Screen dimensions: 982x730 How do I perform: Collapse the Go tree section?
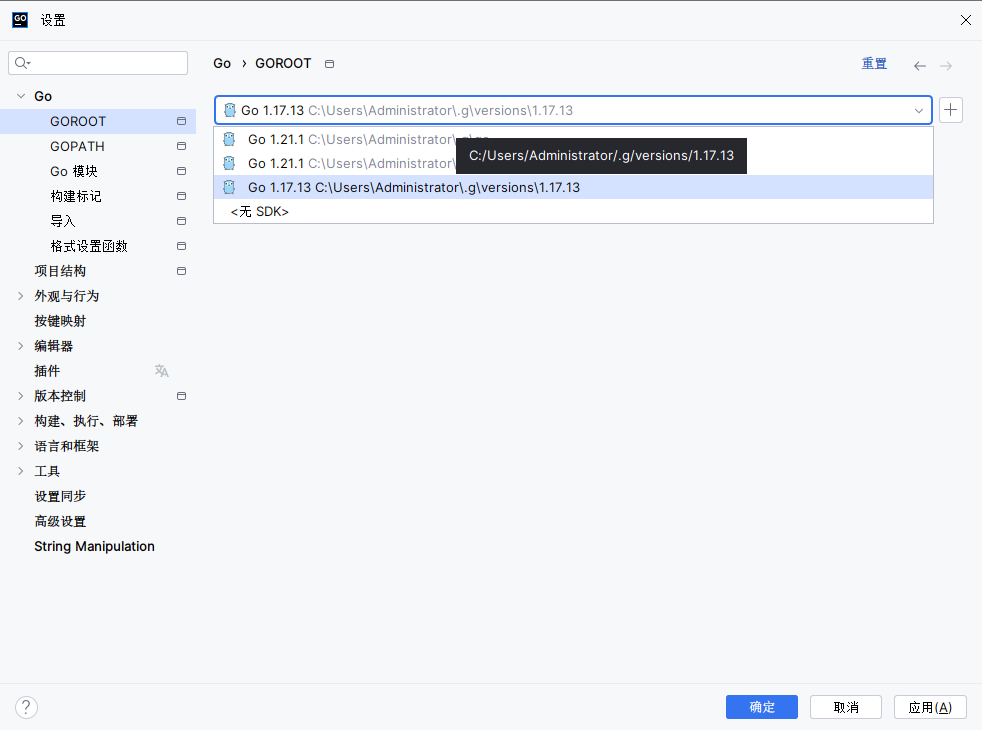coord(21,96)
